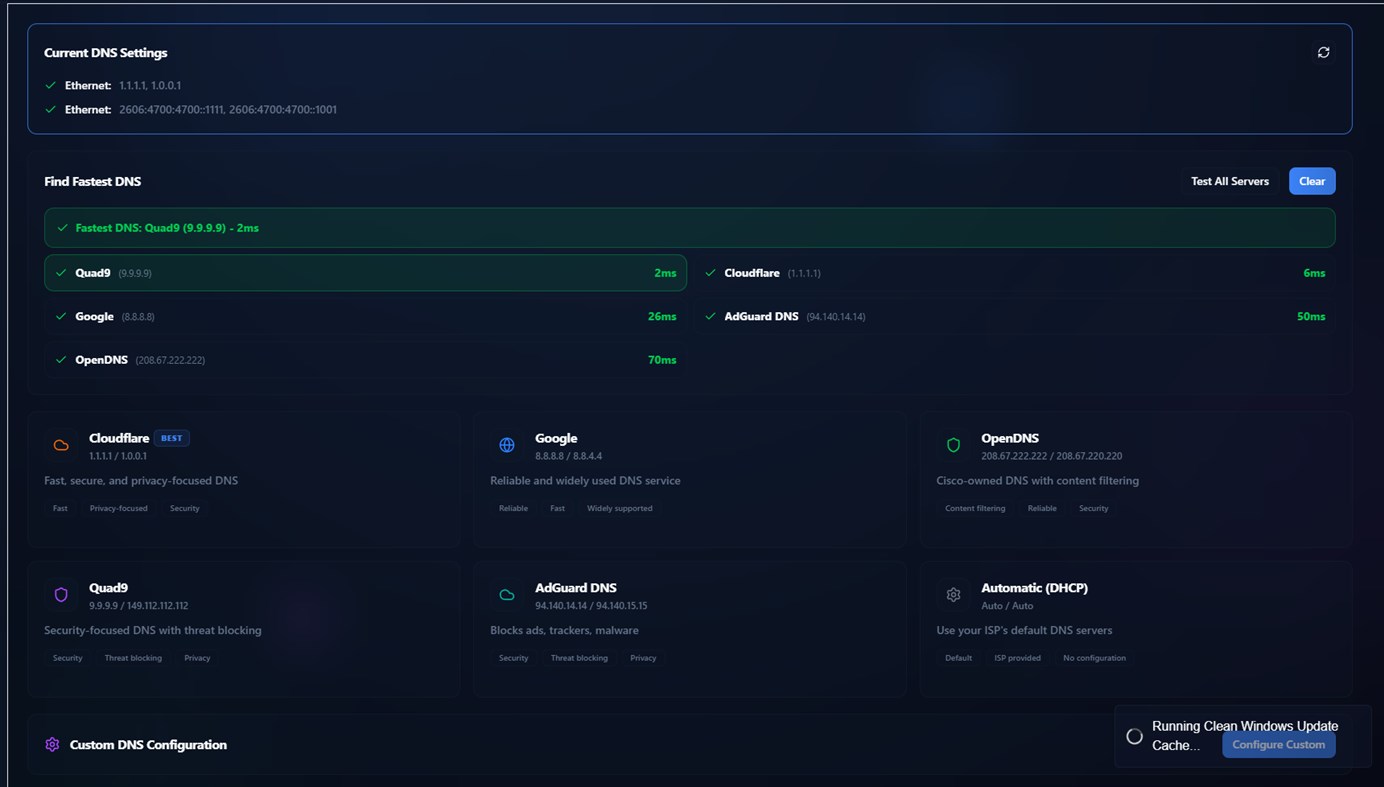Image resolution: width=1384 pixels, height=787 pixels.
Task: Select the OpenDNS provider card
Action: (1136, 479)
